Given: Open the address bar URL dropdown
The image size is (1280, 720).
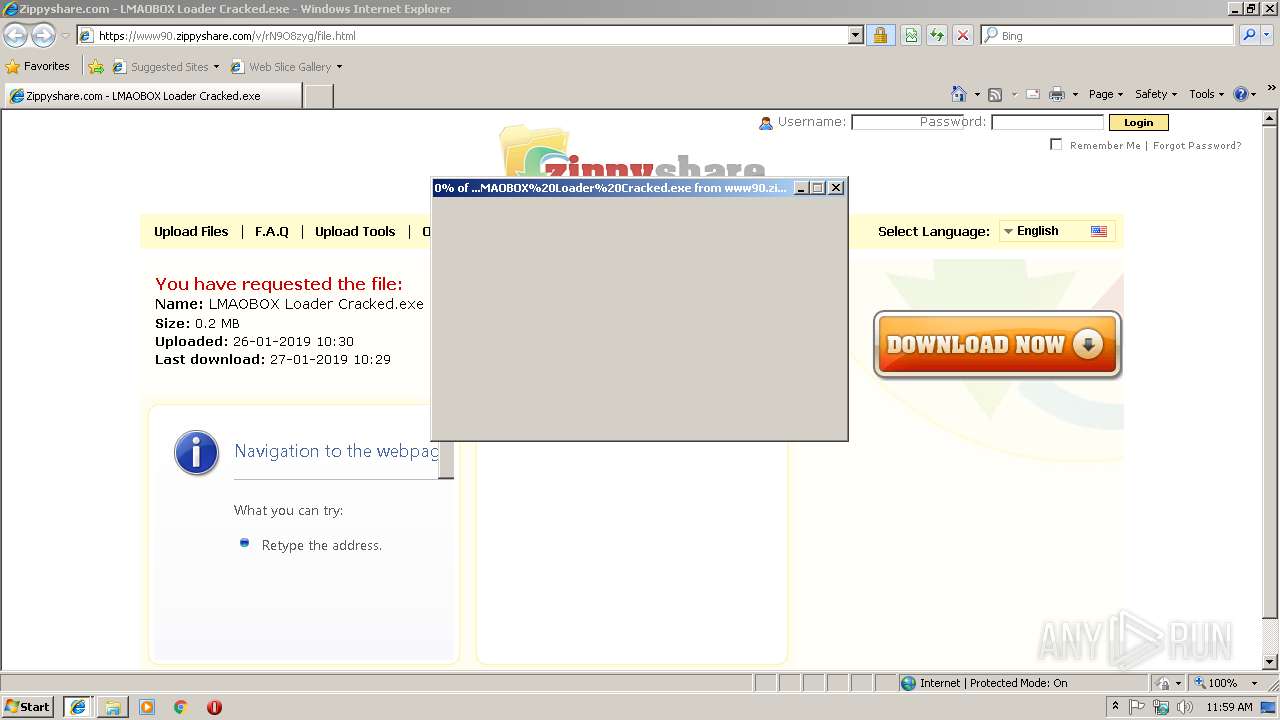Looking at the screenshot, I should [855, 35].
